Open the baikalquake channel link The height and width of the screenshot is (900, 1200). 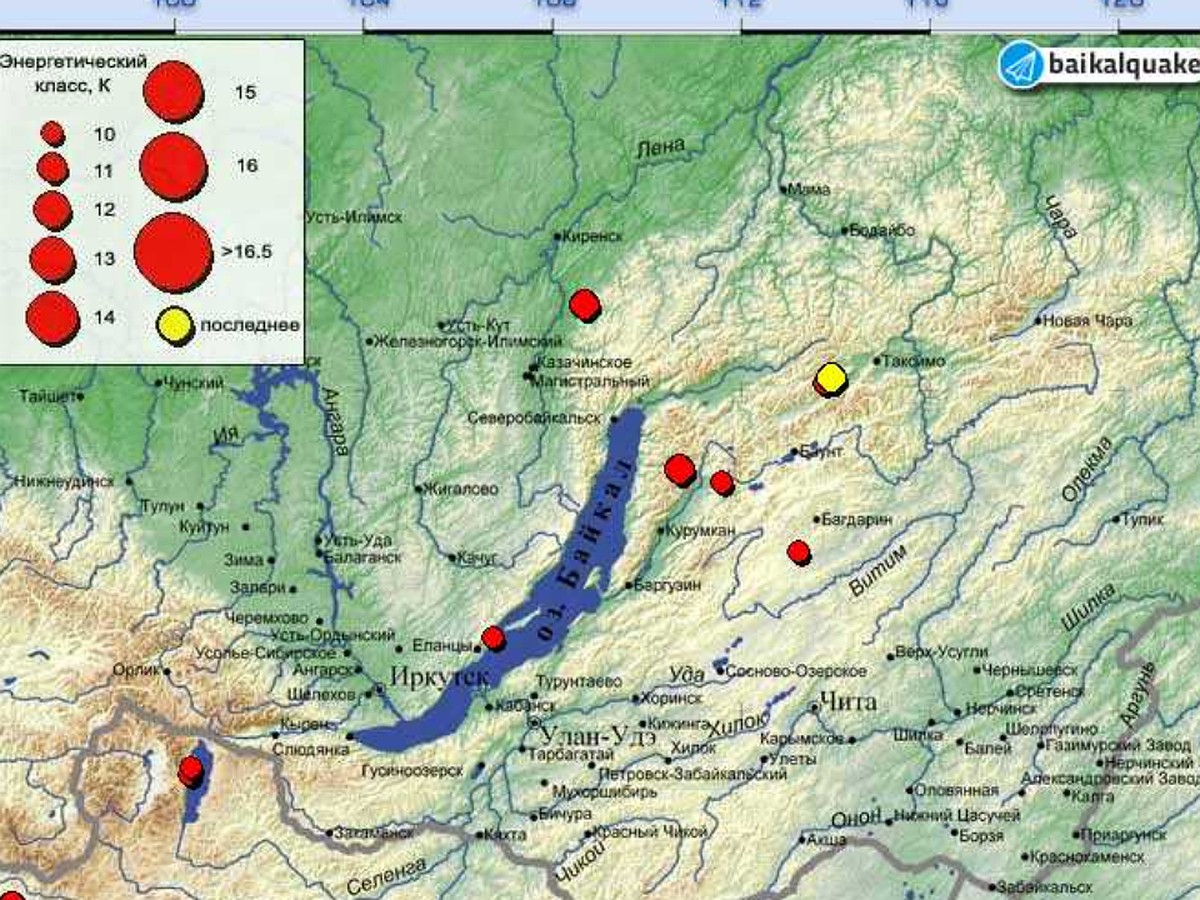[x=1121, y=66]
